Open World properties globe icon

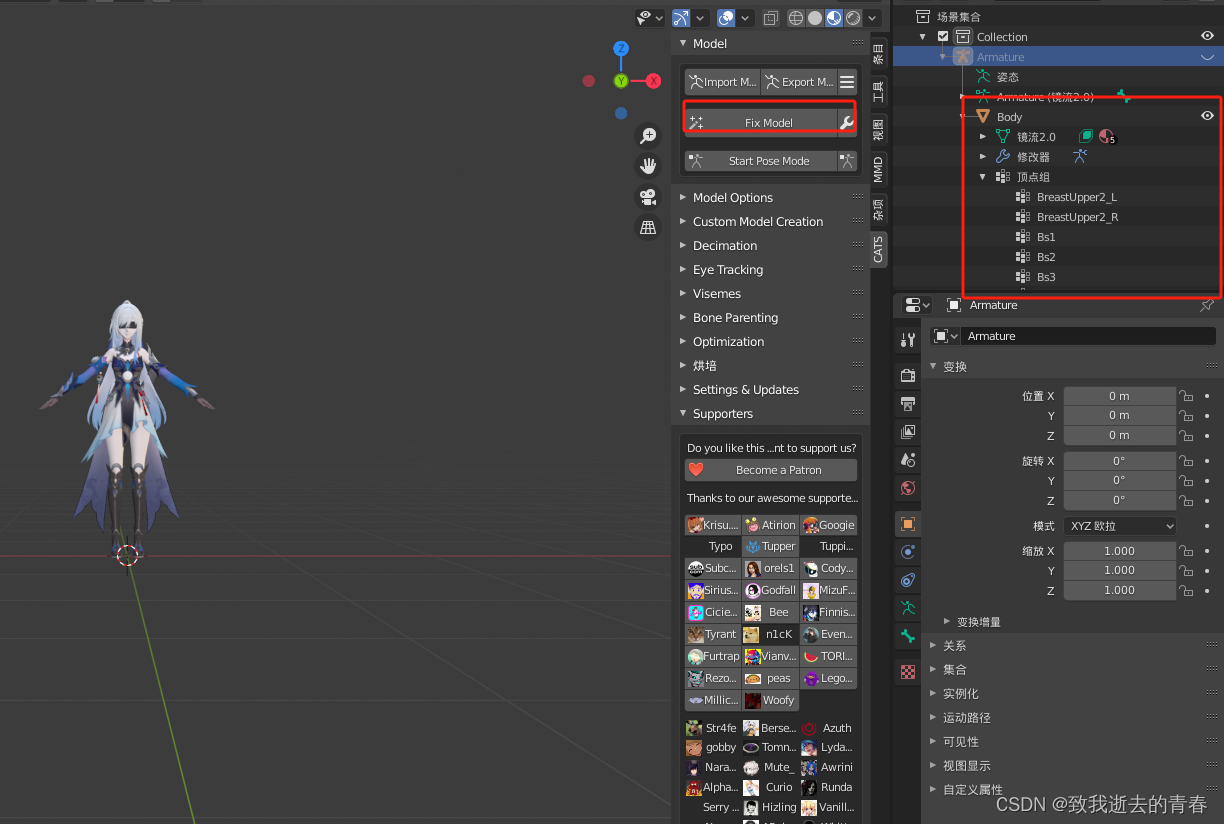(908, 488)
